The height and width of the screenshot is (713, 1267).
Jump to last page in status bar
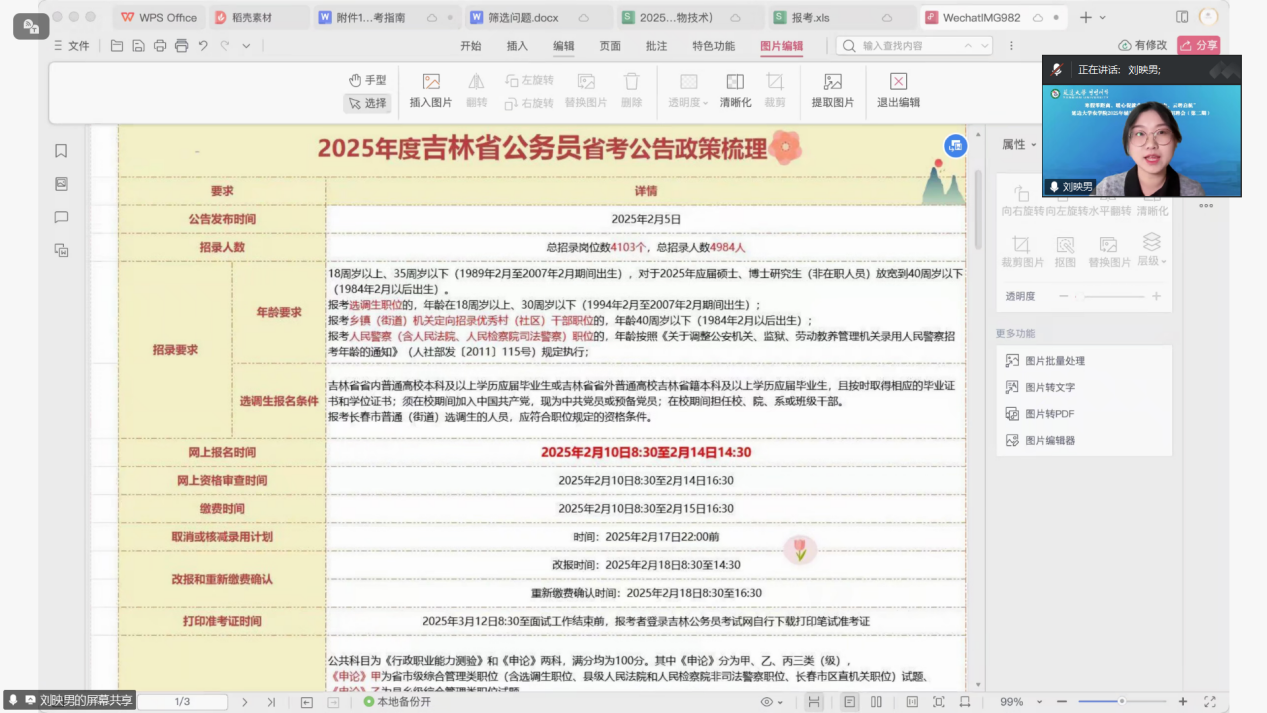(271, 702)
